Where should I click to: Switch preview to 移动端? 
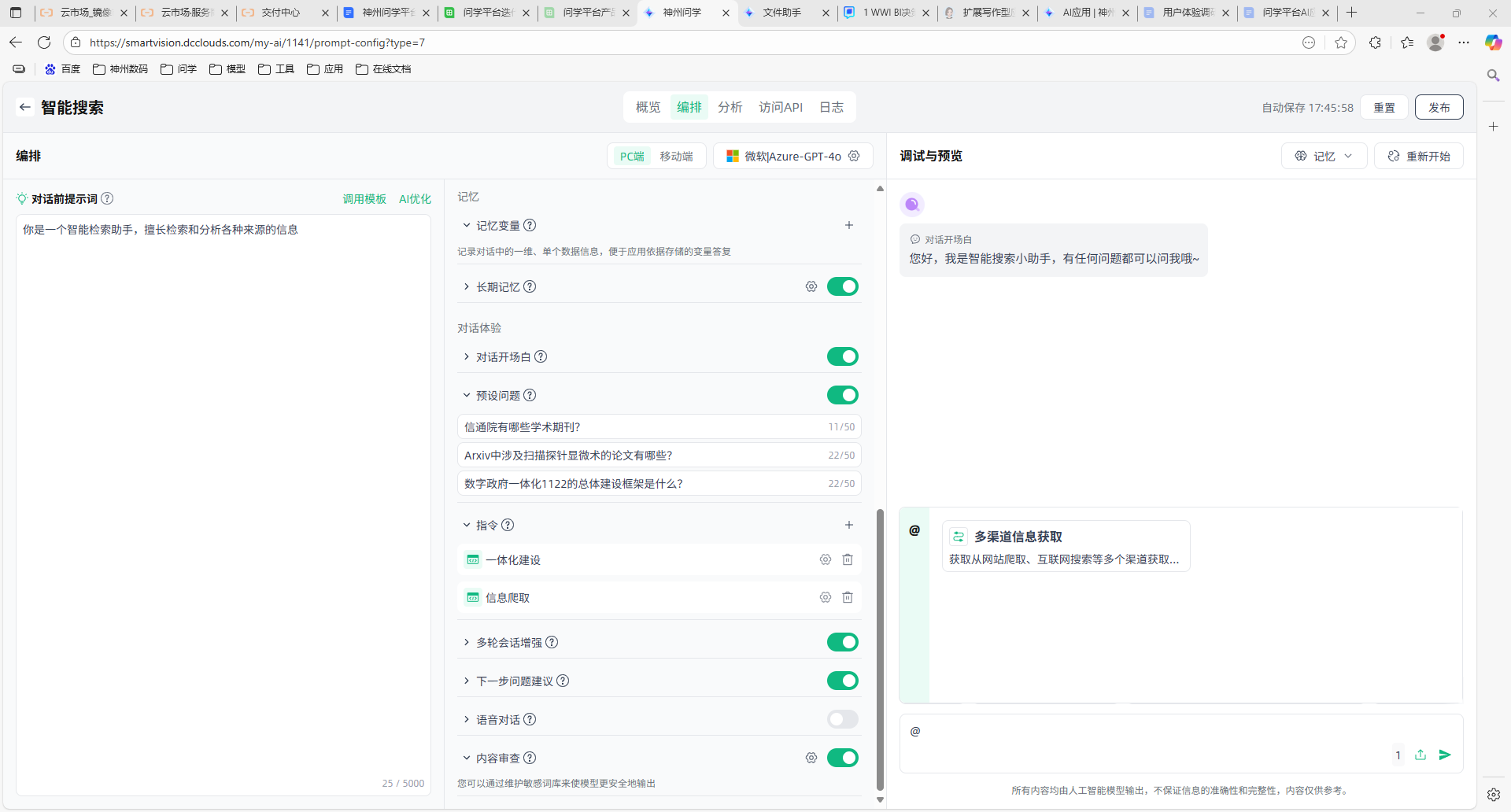pyautogui.click(x=676, y=156)
